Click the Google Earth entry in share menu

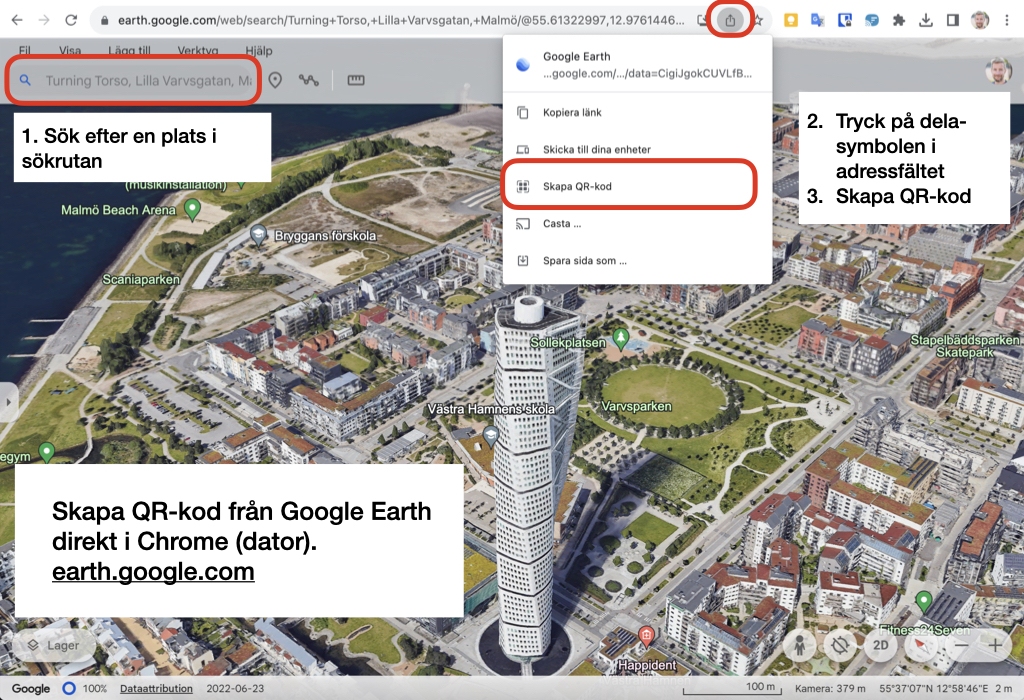(637, 65)
